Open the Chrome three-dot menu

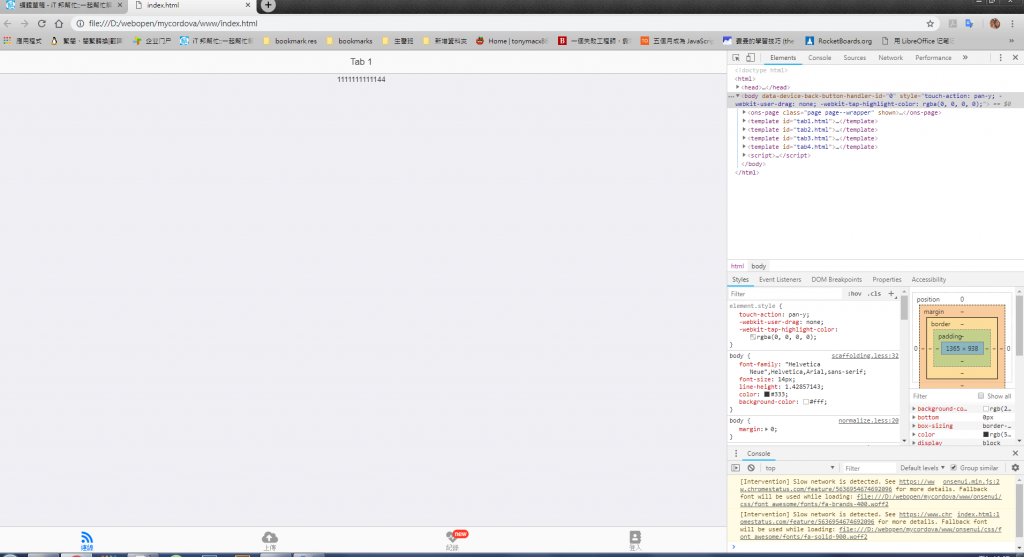(x=1013, y=24)
